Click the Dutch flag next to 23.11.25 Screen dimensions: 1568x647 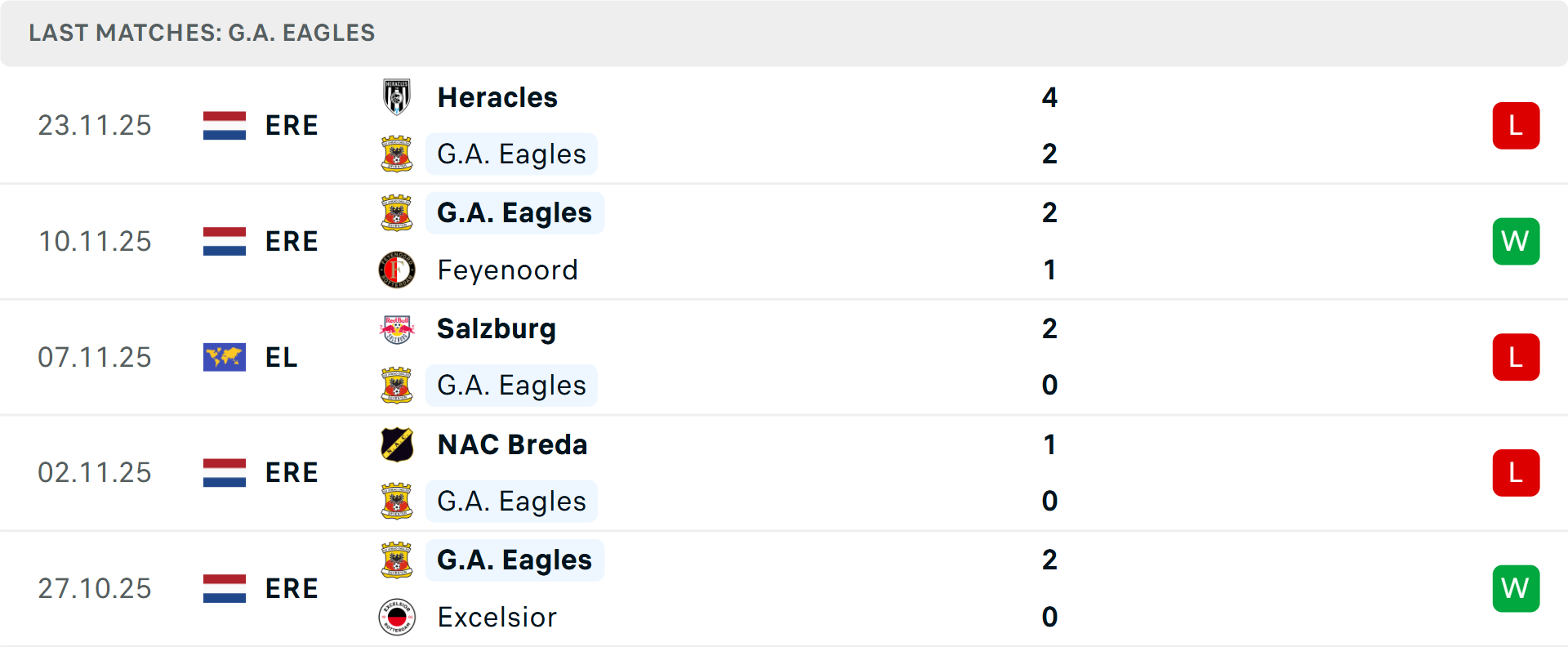pyautogui.click(x=224, y=125)
